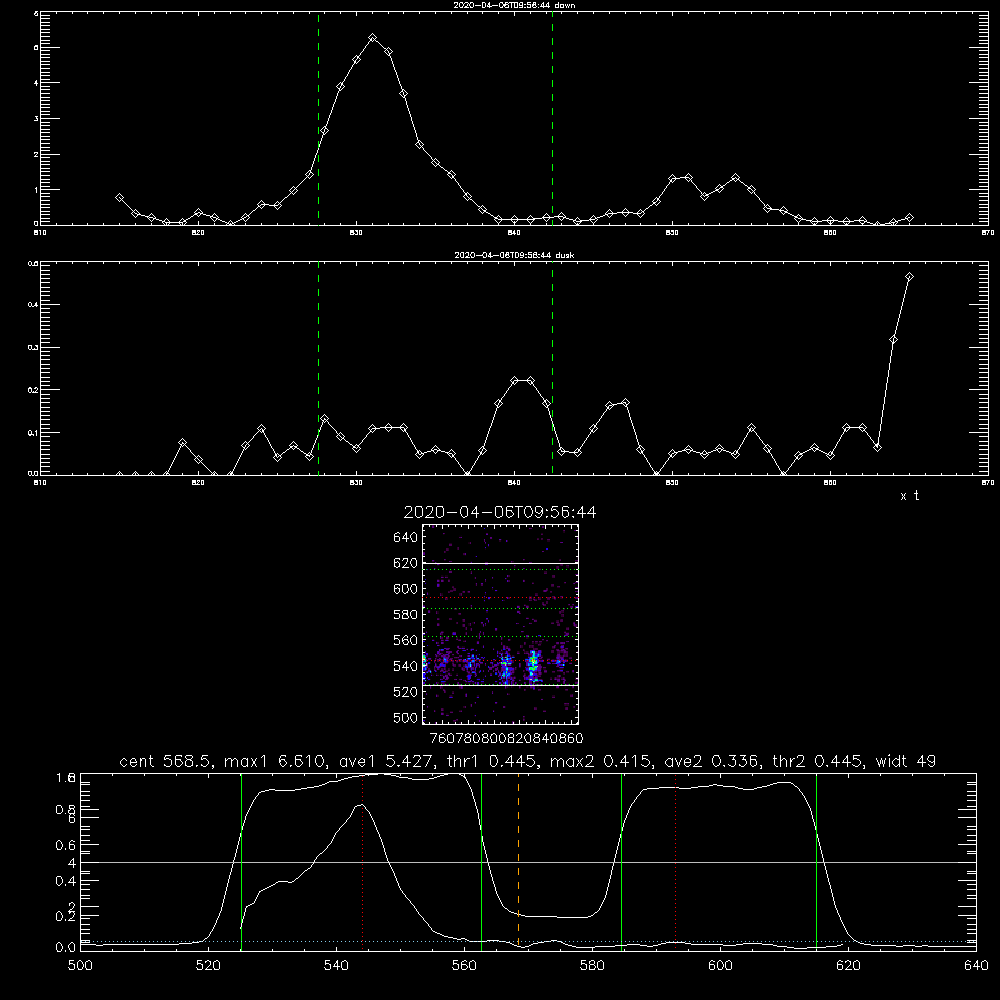Click '0.0' on bottom plot y-axis
Viewport: 1000px width, 1000px height.
tap(66, 947)
